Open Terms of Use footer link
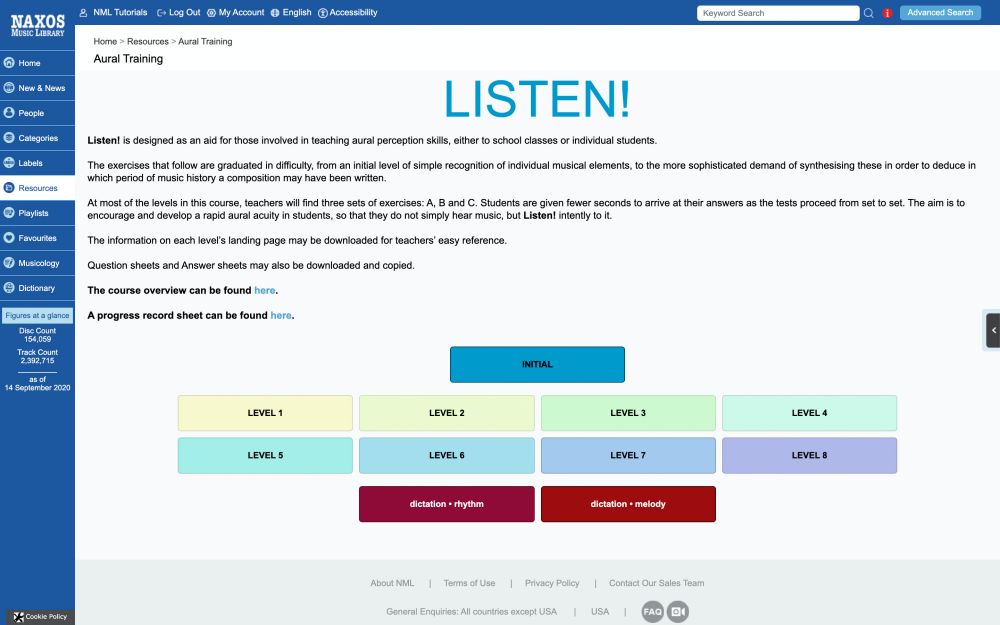 (469, 583)
